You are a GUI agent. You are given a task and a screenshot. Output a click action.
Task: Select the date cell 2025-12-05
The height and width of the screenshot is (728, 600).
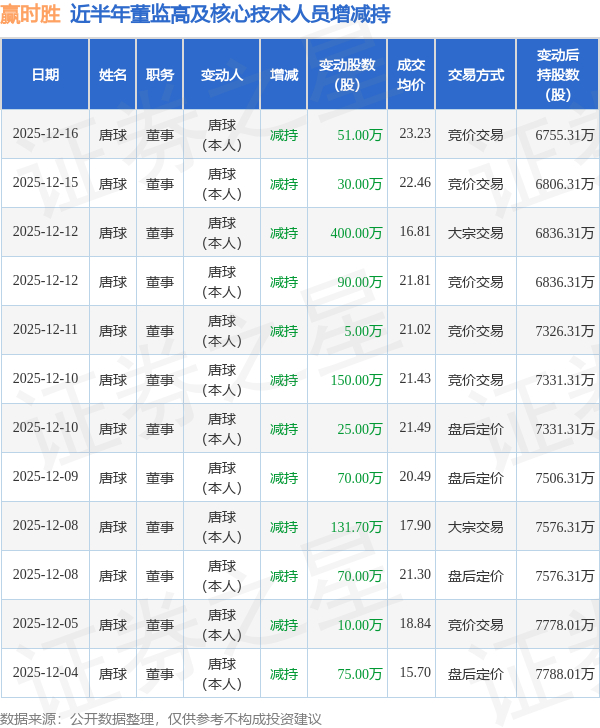click(x=46, y=624)
